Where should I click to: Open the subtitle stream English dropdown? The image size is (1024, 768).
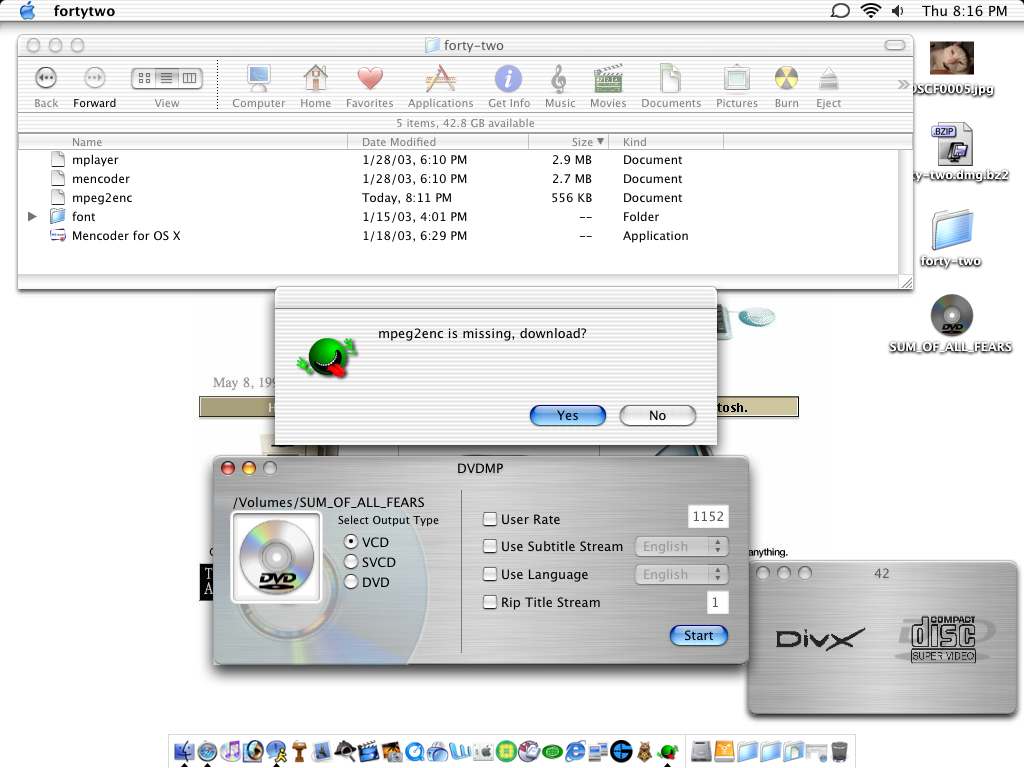pos(681,547)
